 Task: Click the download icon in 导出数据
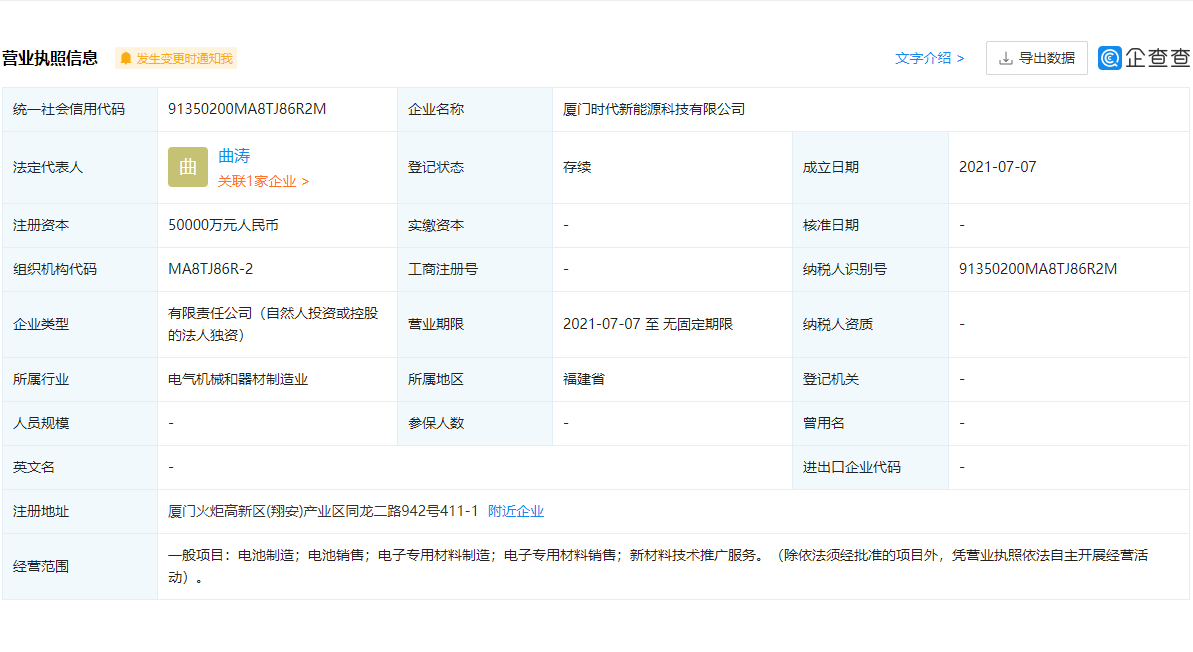click(1006, 59)
